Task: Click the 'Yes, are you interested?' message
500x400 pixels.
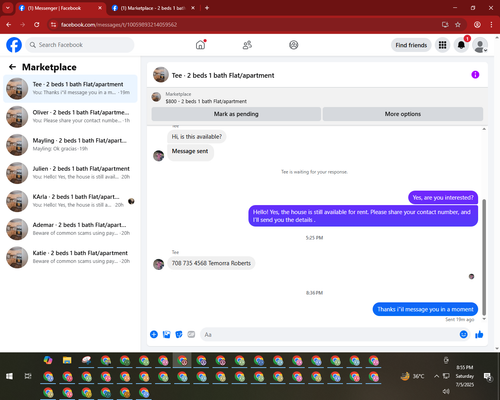Action: coord(443,198)
